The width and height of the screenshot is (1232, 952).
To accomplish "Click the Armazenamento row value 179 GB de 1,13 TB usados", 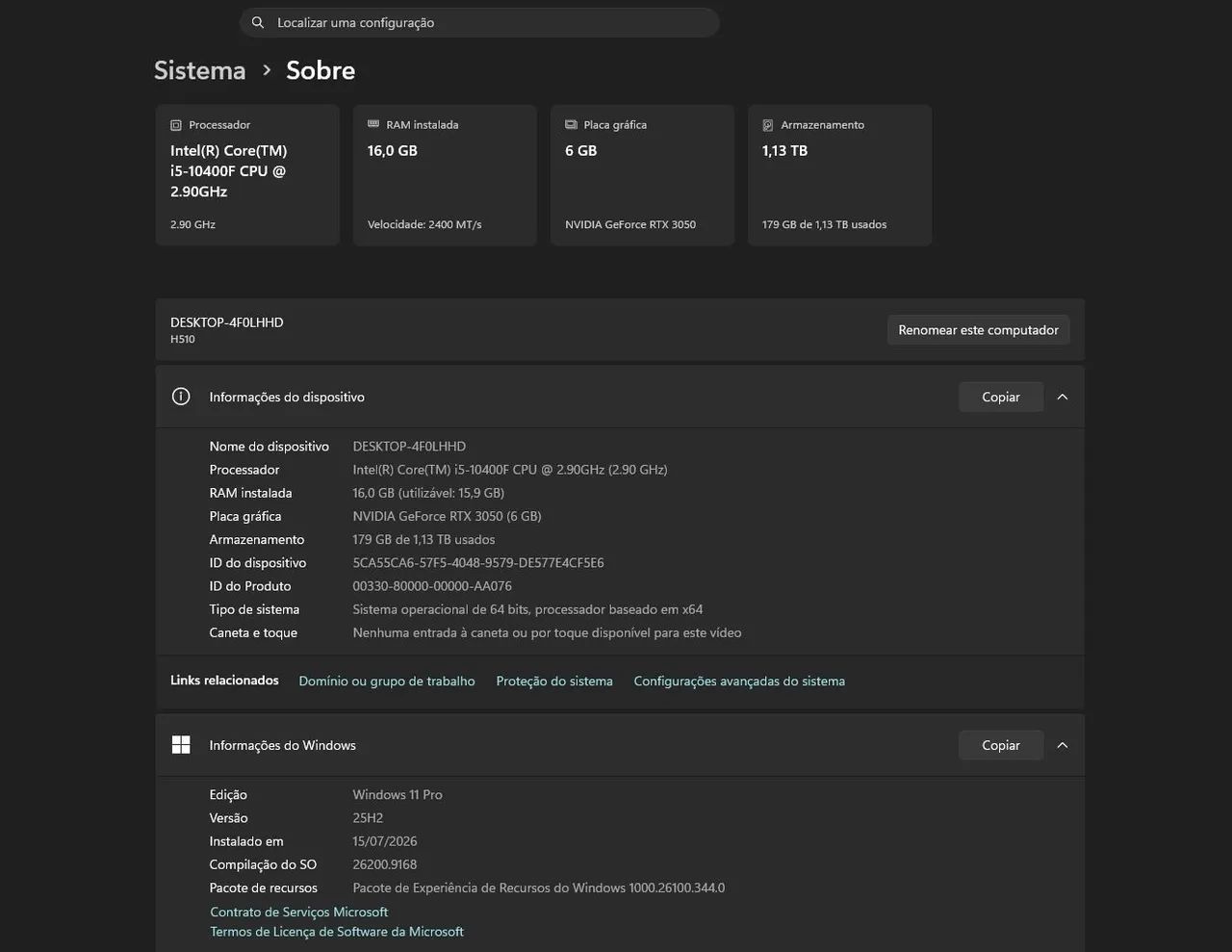I will (x=423, y=540).
